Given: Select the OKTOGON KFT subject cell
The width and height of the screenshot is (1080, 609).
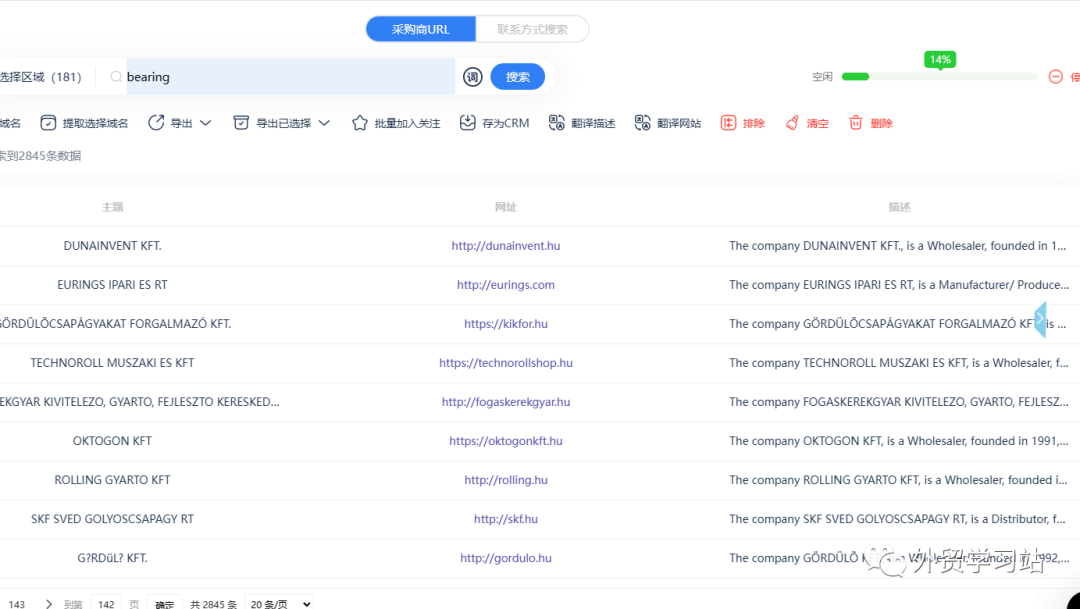Looking at the screenshot, I should 112,441.
